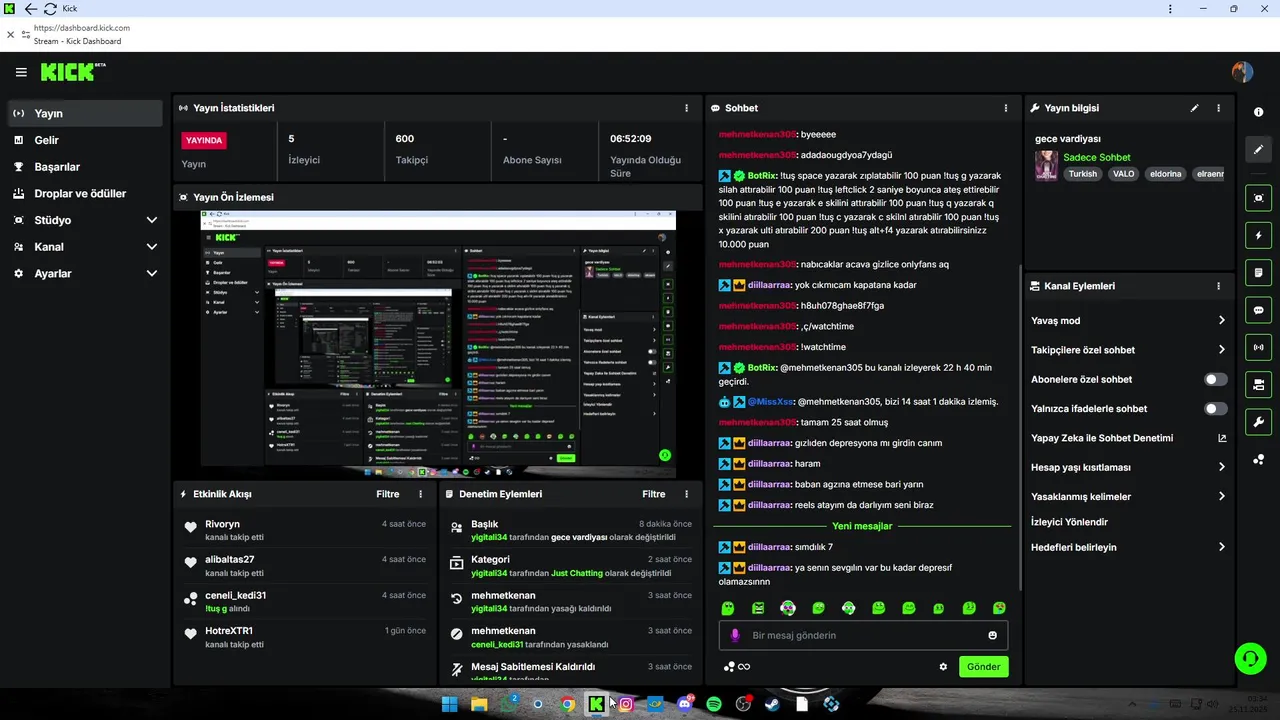Click the info icon in right sidebar
1280x720 pixels.
click(1258, 112)
